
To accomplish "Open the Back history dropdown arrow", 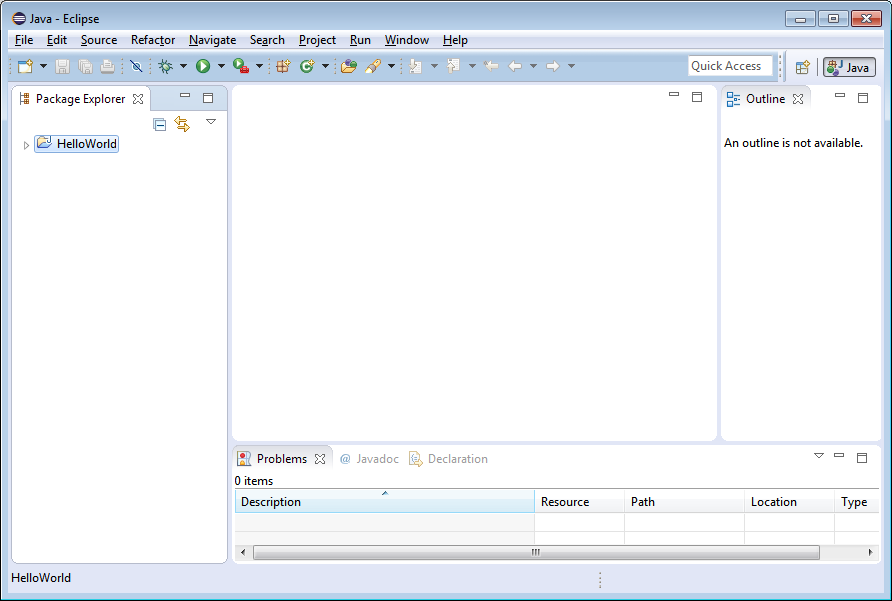I will tap(533, 67).
